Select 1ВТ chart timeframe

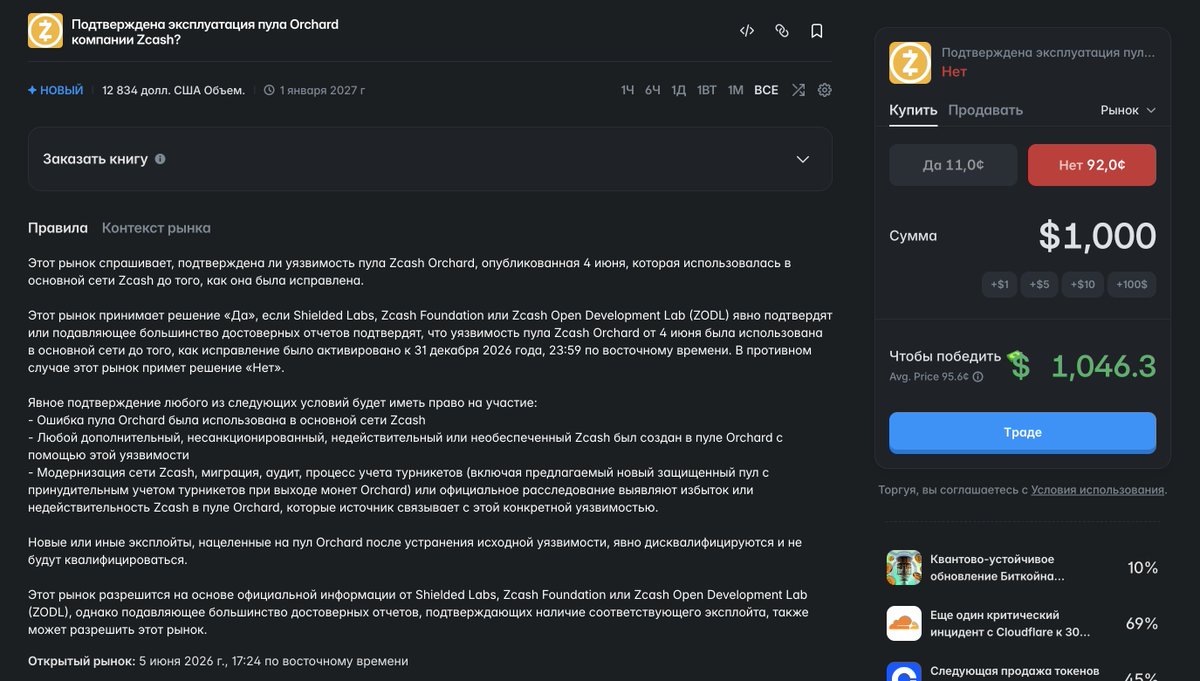[x=706, y=90]
